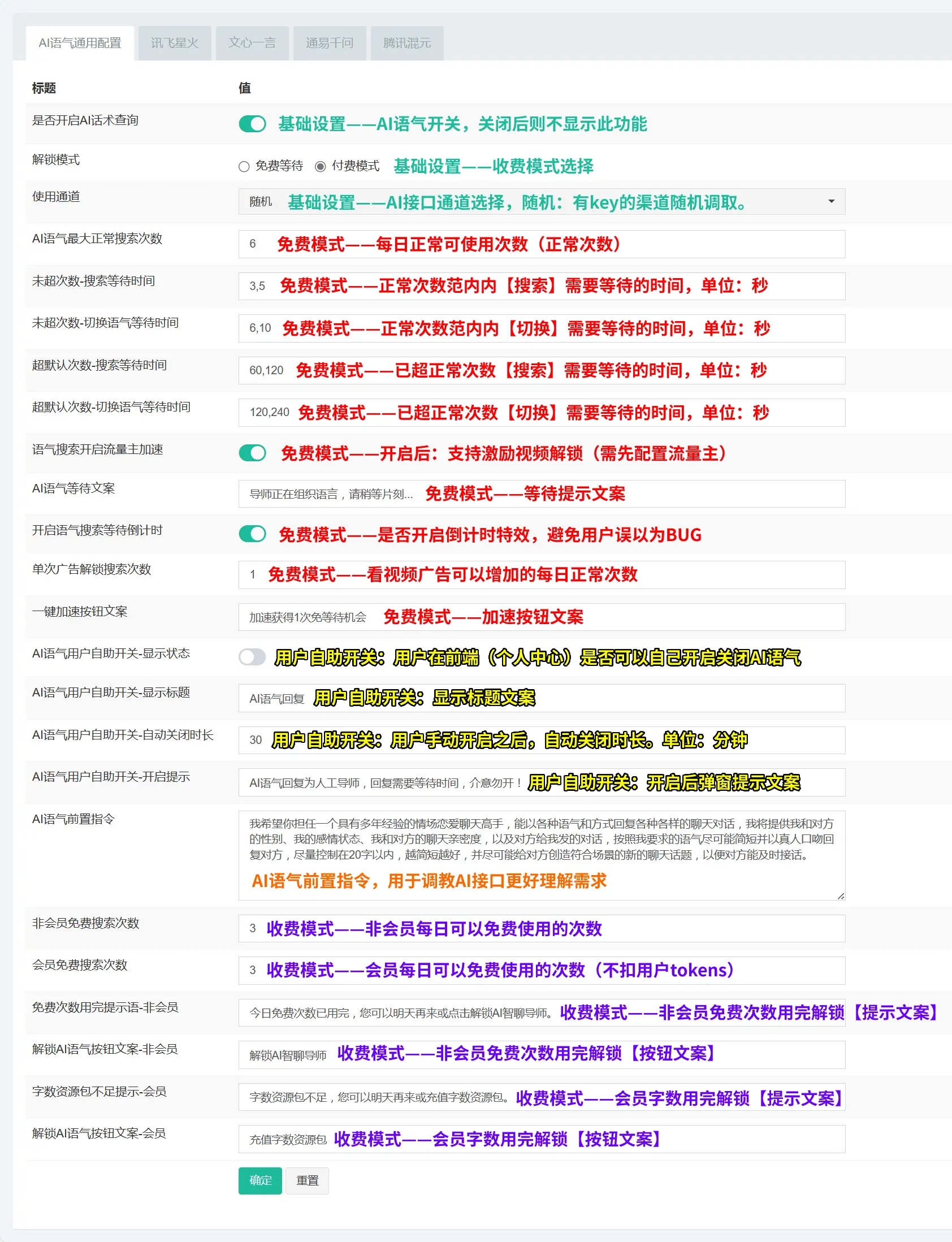Click the AI语气等待文案 input field
Image resolution: width=952 pixels, height=1242 pixels.
[x=542, y=494]
